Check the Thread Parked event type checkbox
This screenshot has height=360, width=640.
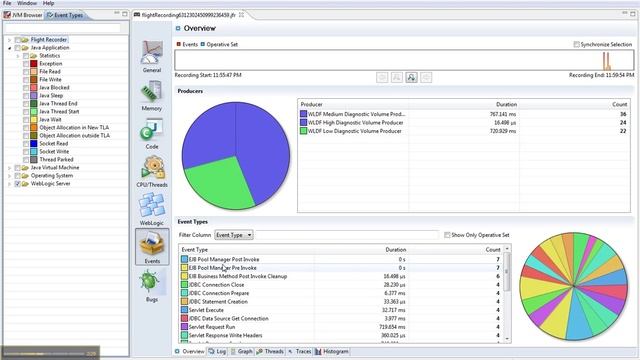coord(26,160)
